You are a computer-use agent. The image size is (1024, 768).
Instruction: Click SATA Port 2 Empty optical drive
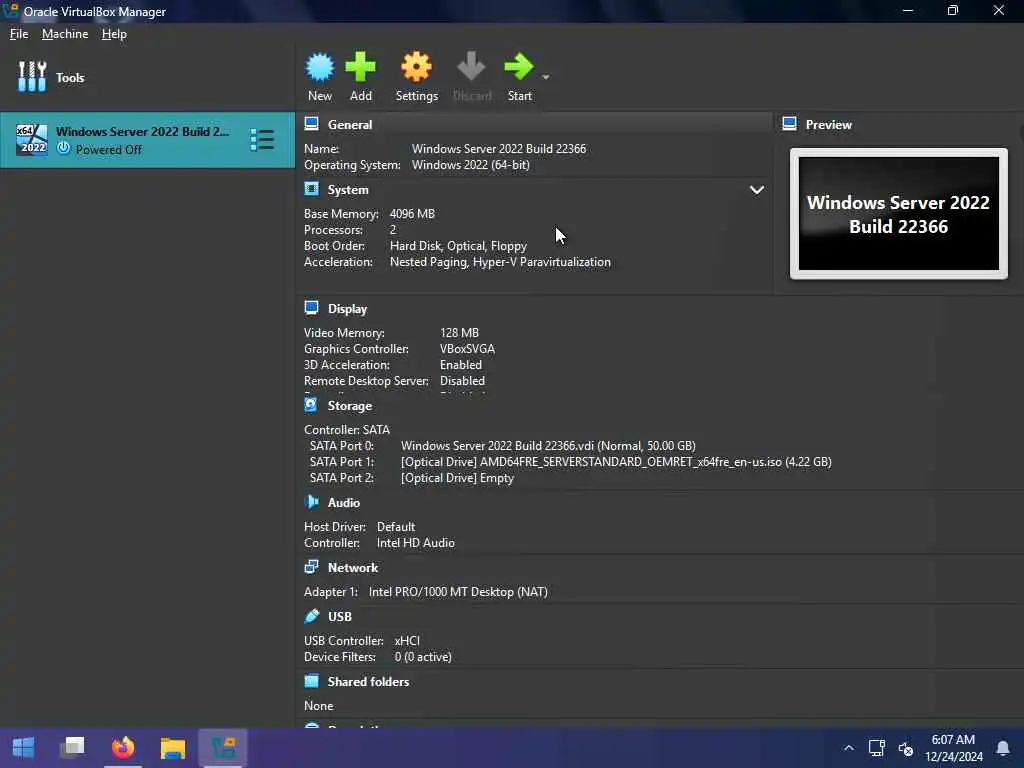tap(457, 477)
